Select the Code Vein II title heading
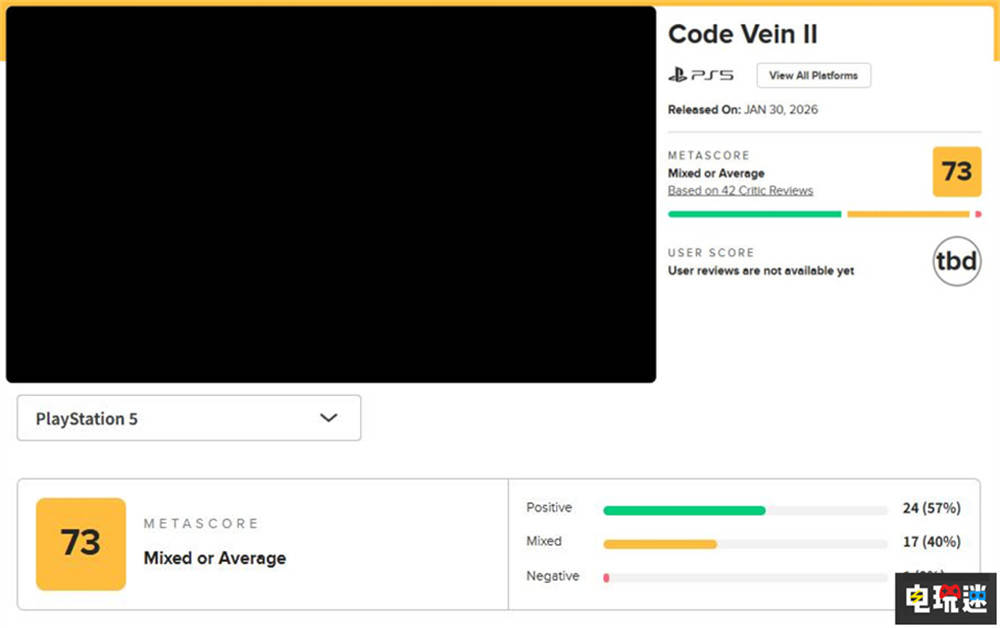 [x=742, y=34]
